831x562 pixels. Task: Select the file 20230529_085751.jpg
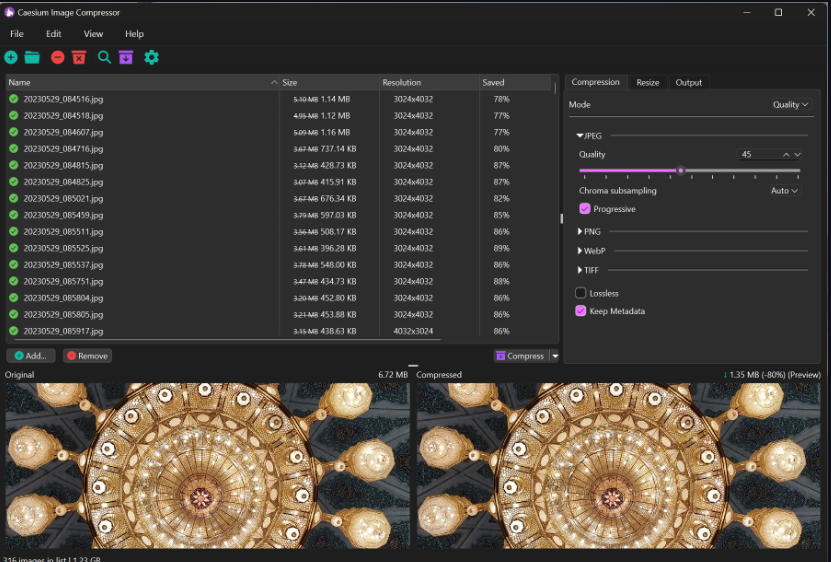click(x=64, y=281)
